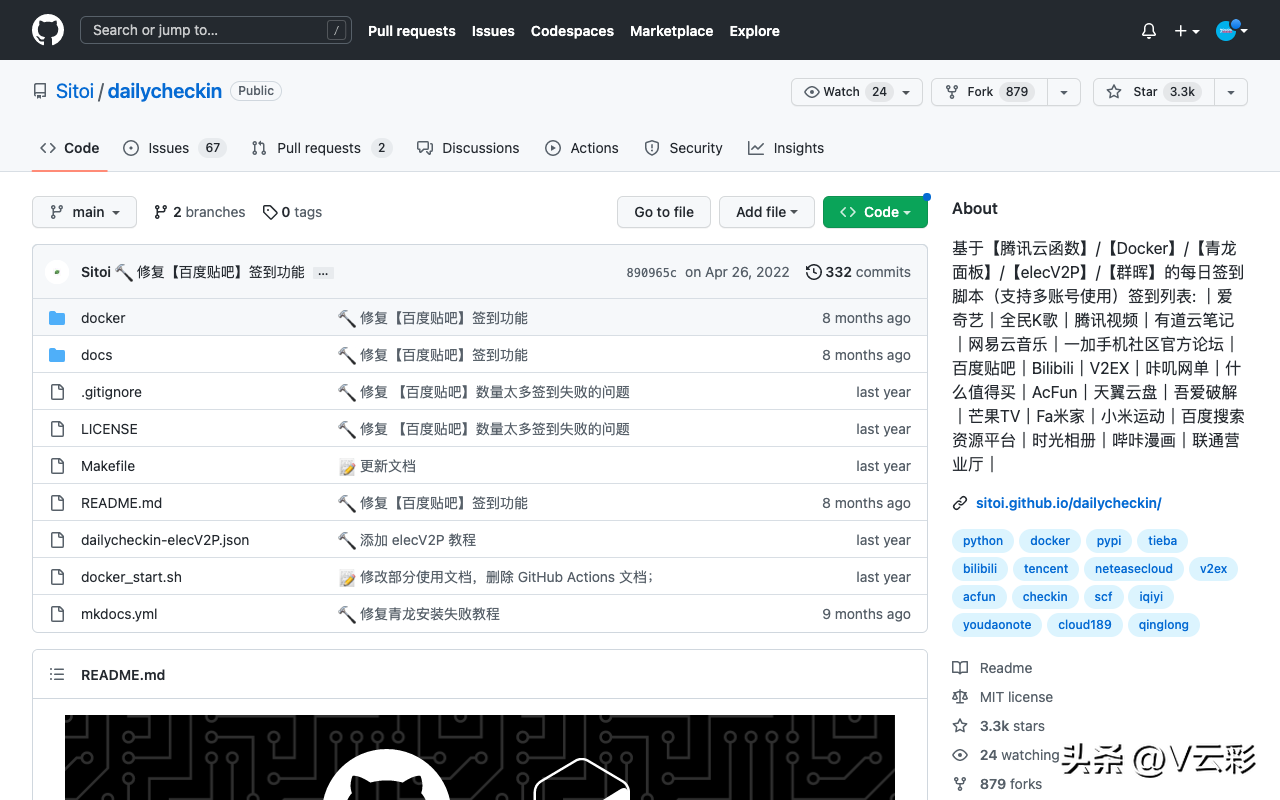Open the Add file dropdown
The height and width of the screenshot is (800, 1280).
(767, 212)
